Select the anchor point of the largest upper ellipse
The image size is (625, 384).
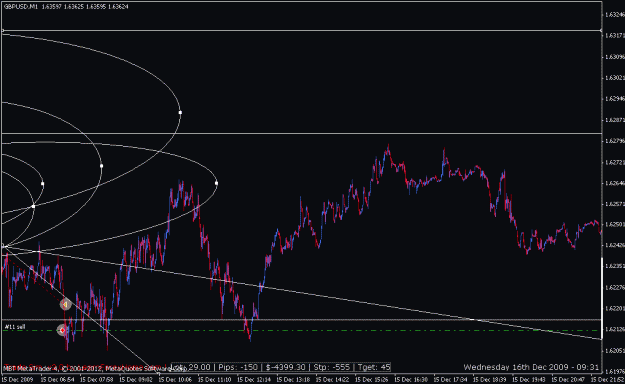(x=180, y=112)
